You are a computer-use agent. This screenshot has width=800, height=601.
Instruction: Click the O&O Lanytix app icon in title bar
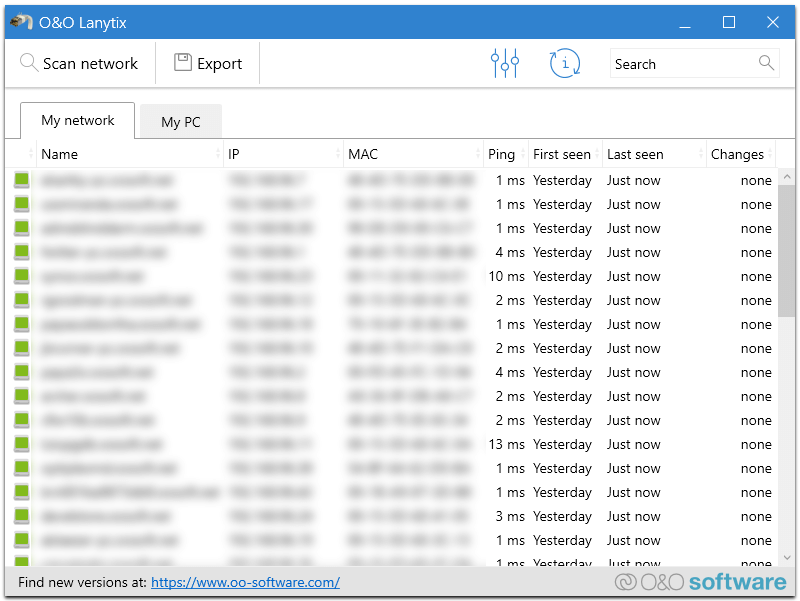[21, 22]
